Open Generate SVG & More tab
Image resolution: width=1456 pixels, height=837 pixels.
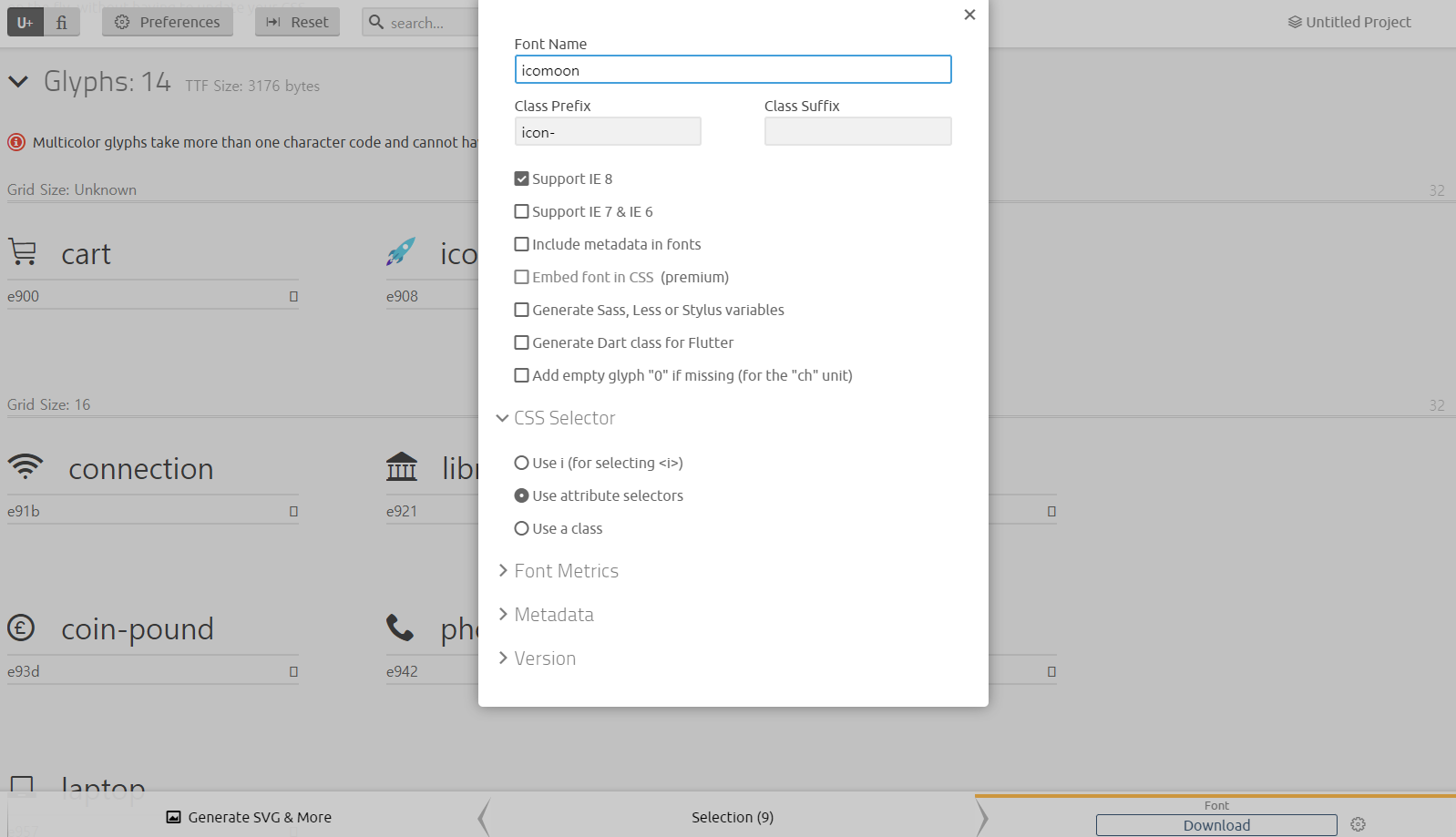248,817
